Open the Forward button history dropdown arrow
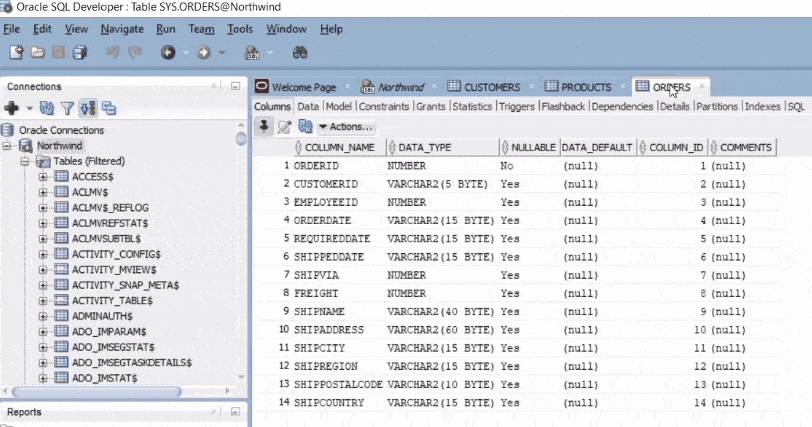 point(222,52)
